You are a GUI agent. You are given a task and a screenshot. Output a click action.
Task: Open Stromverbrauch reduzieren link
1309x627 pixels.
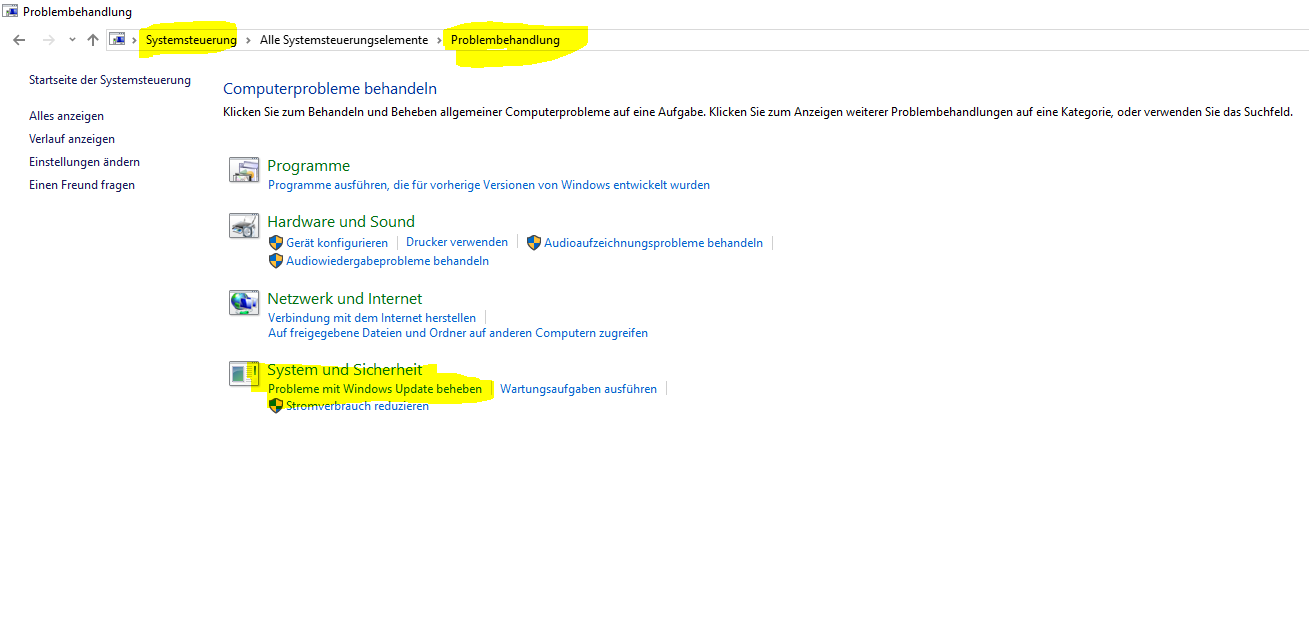(357, 406)
